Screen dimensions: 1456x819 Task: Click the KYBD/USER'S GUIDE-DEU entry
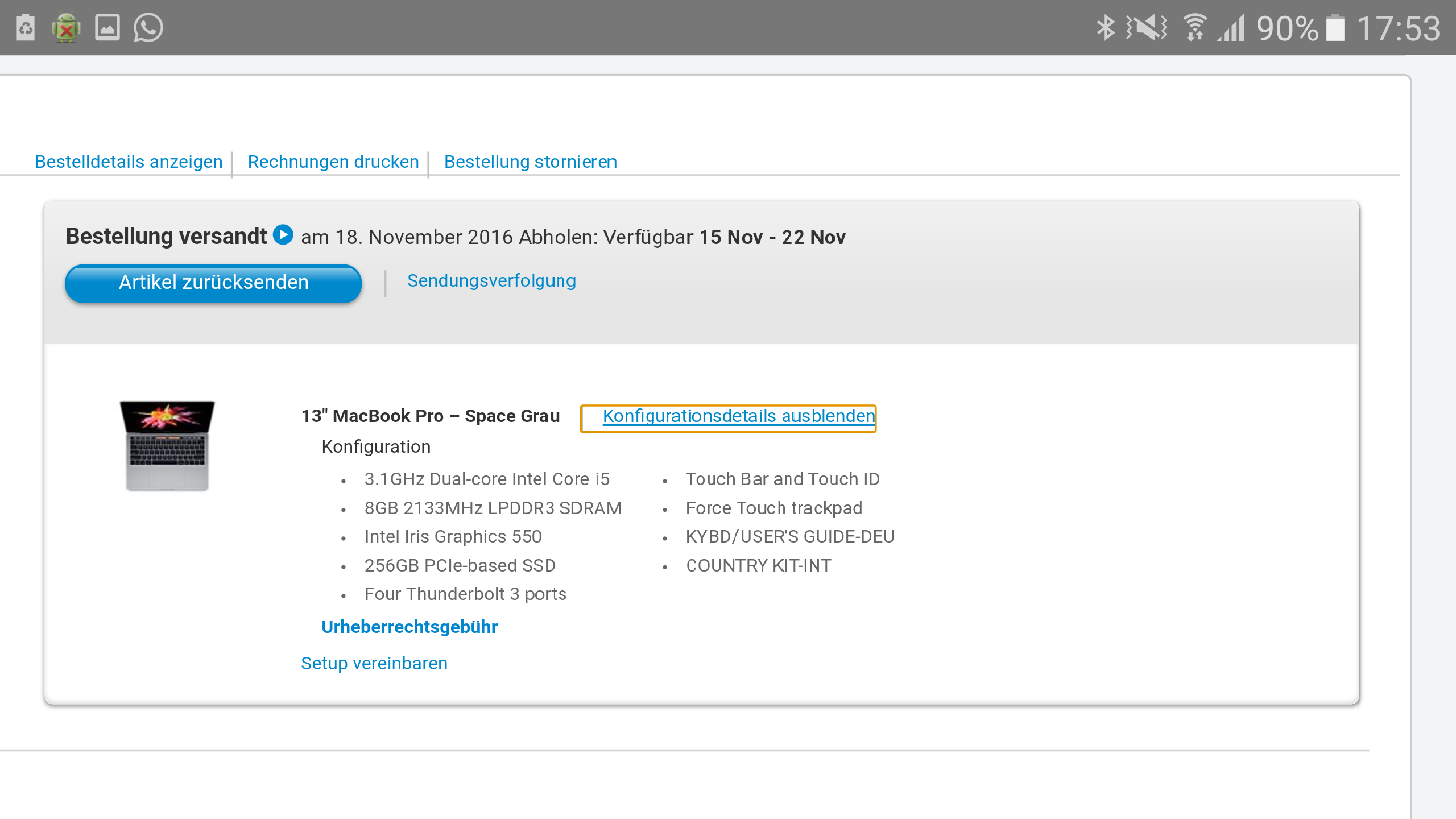tap(790, 537)
